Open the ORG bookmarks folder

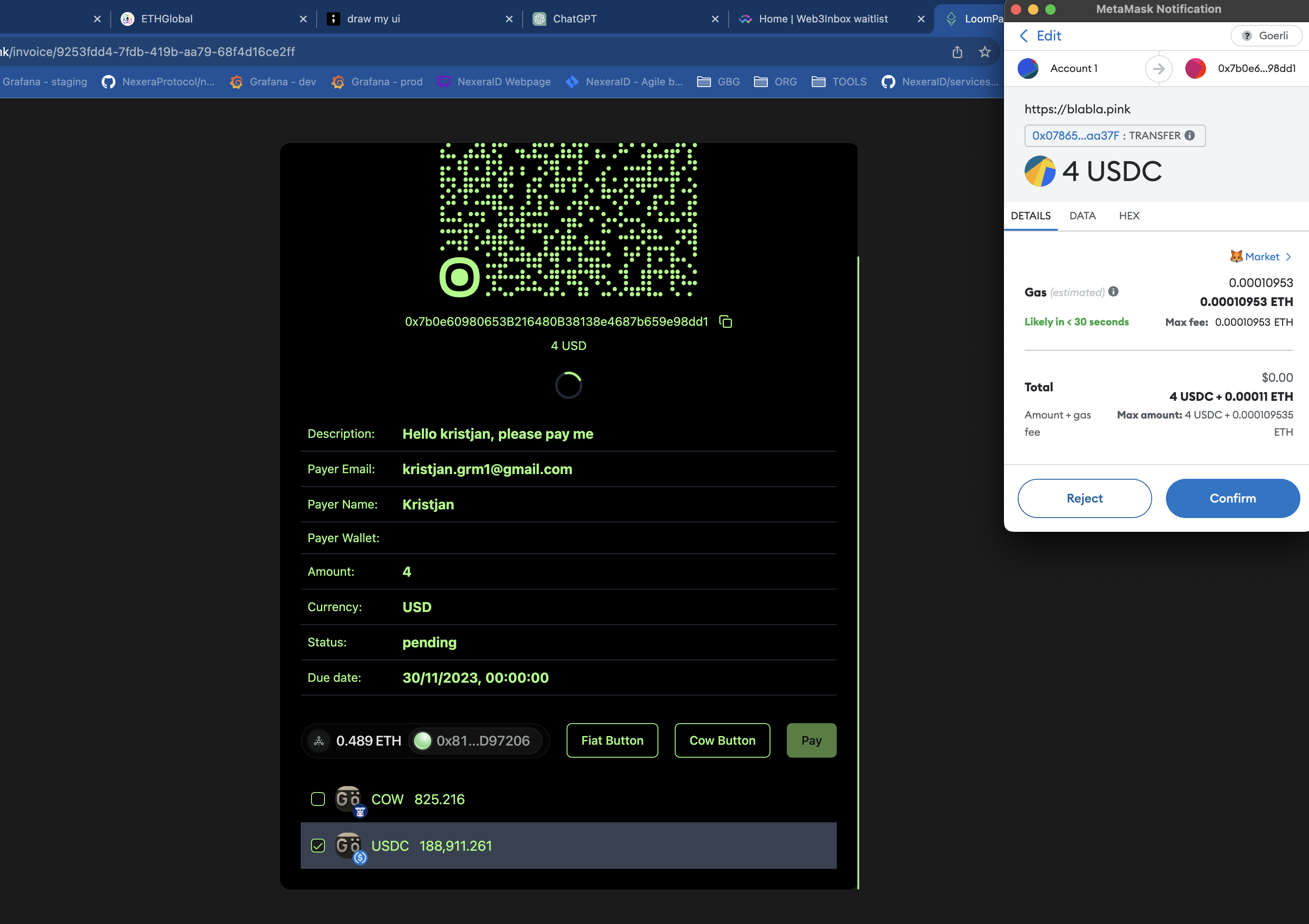click(776, 81)
